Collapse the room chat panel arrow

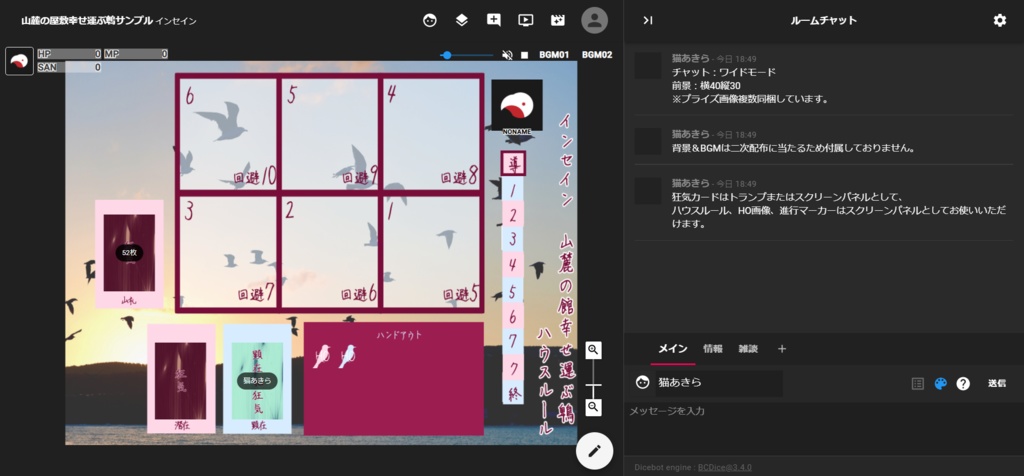(x=647, y=20)
